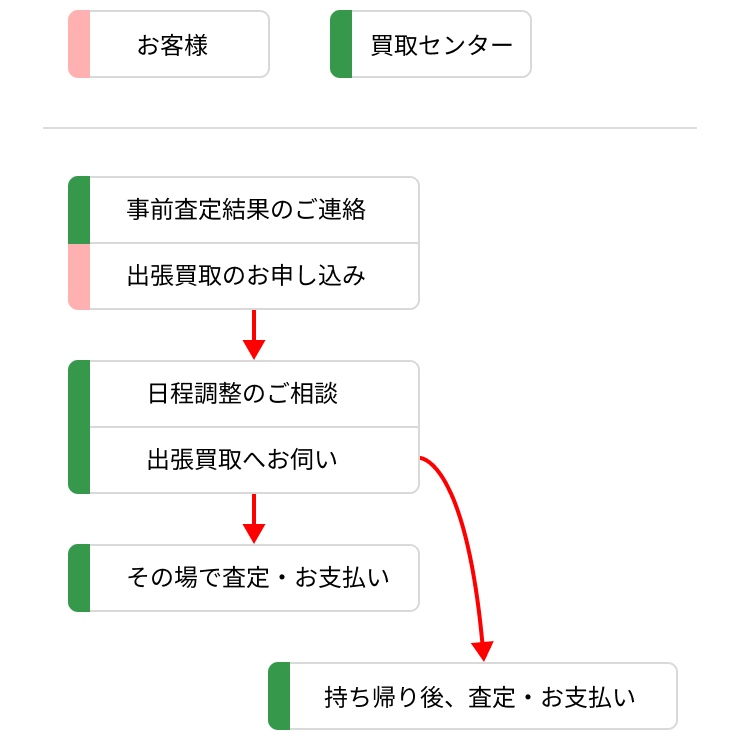Select the green swatch beside 買取センター
Screen dimensions: 740x740
point(341,44)
